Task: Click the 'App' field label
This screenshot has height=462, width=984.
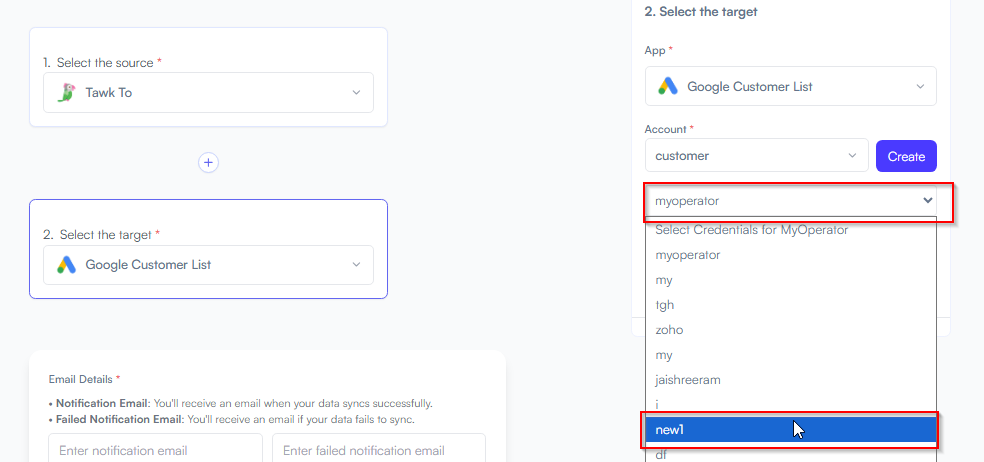Action: [x=658, y=50]
